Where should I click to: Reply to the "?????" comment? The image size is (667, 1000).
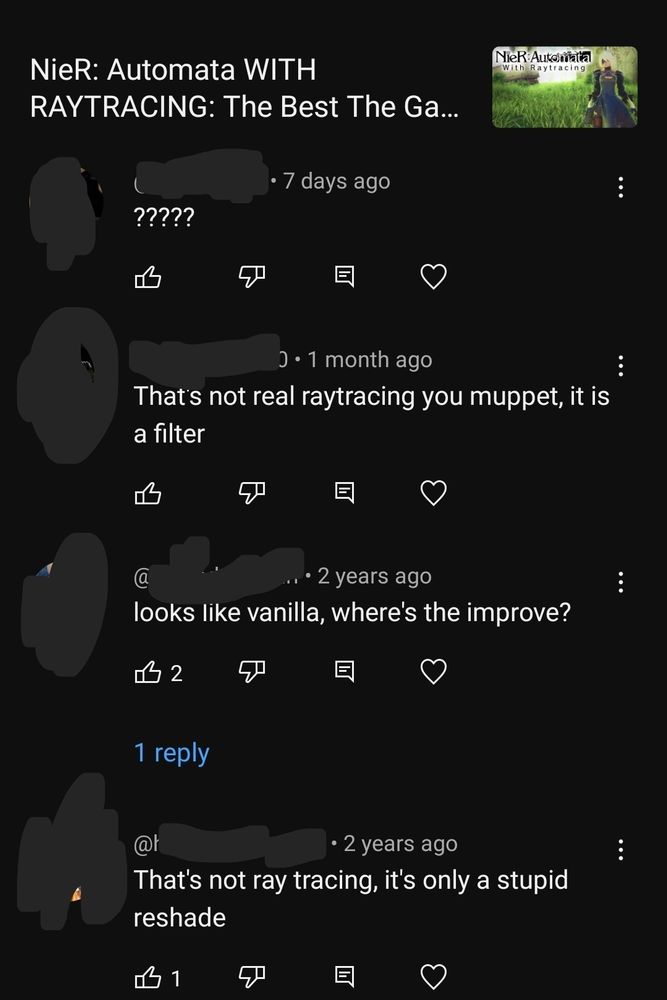(x=344, y=276)
